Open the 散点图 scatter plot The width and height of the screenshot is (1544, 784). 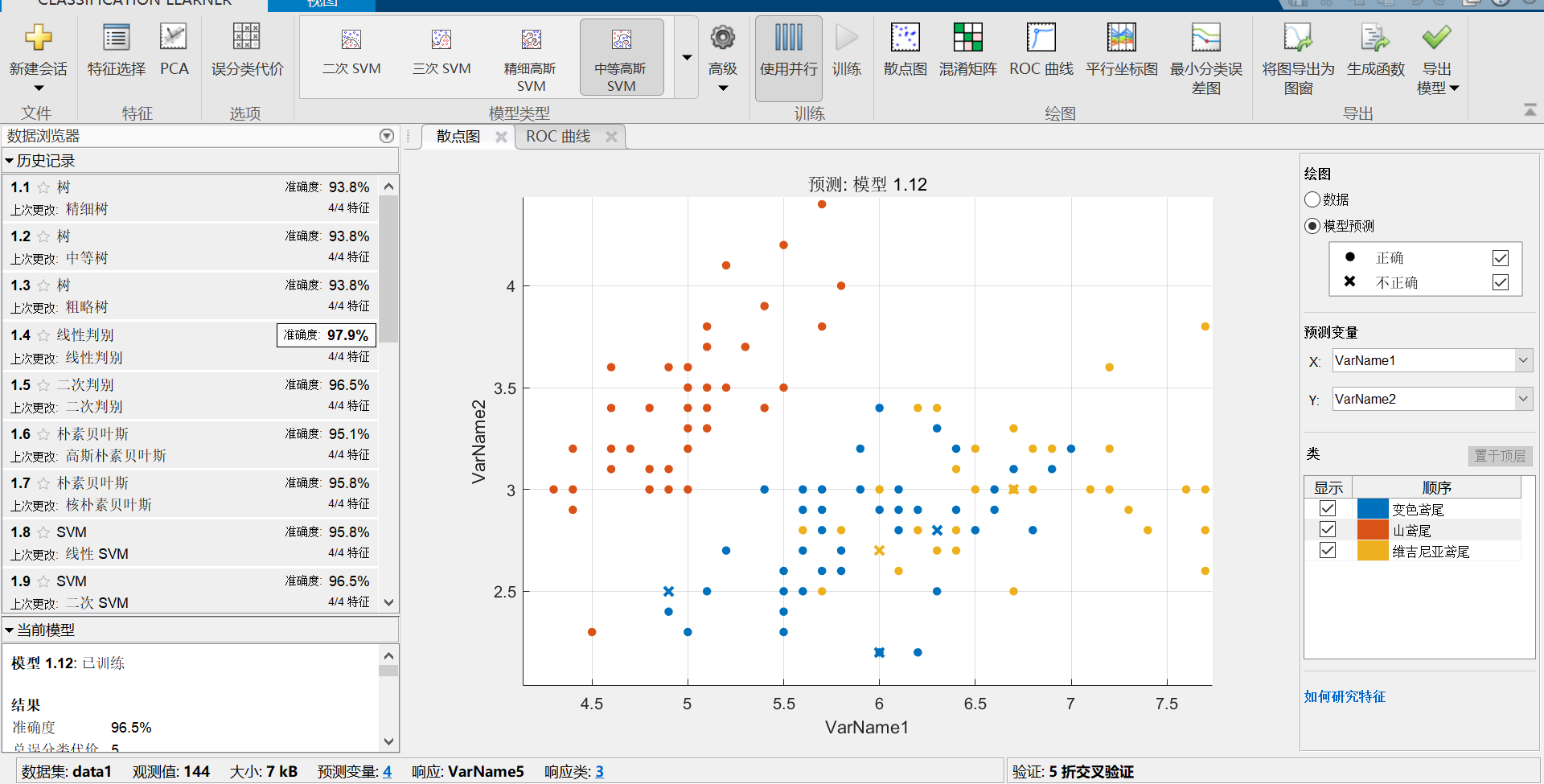[x=905, y=50]
